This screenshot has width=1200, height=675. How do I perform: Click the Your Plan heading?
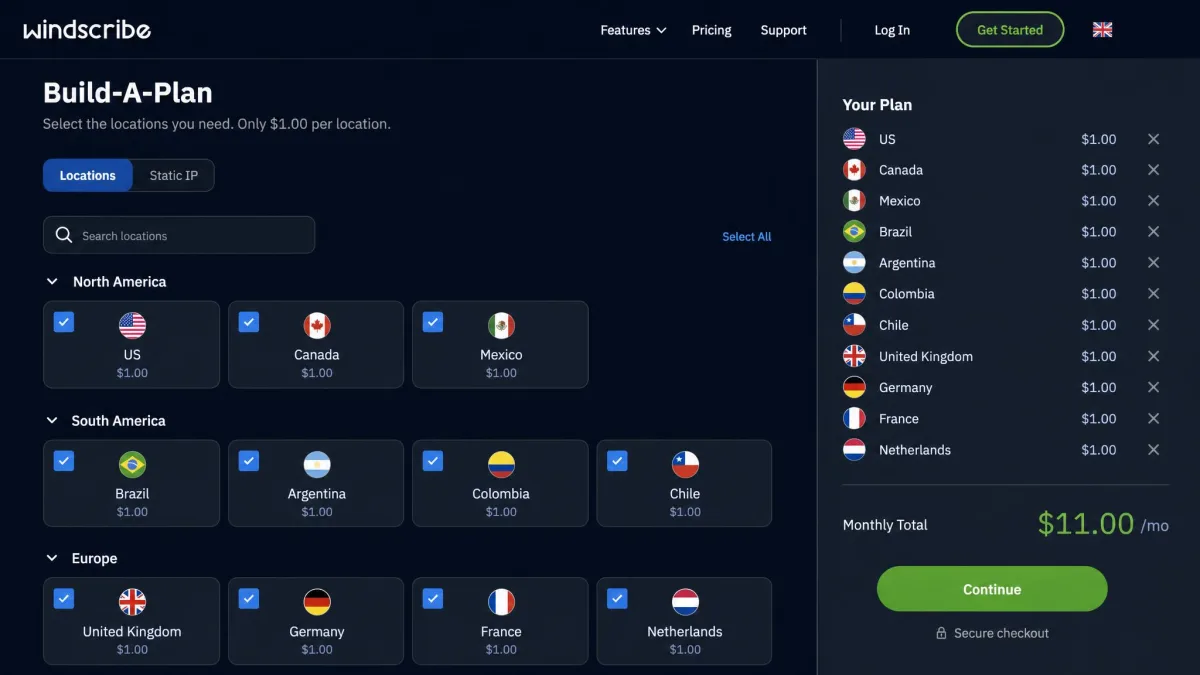(x=877, y=105)
